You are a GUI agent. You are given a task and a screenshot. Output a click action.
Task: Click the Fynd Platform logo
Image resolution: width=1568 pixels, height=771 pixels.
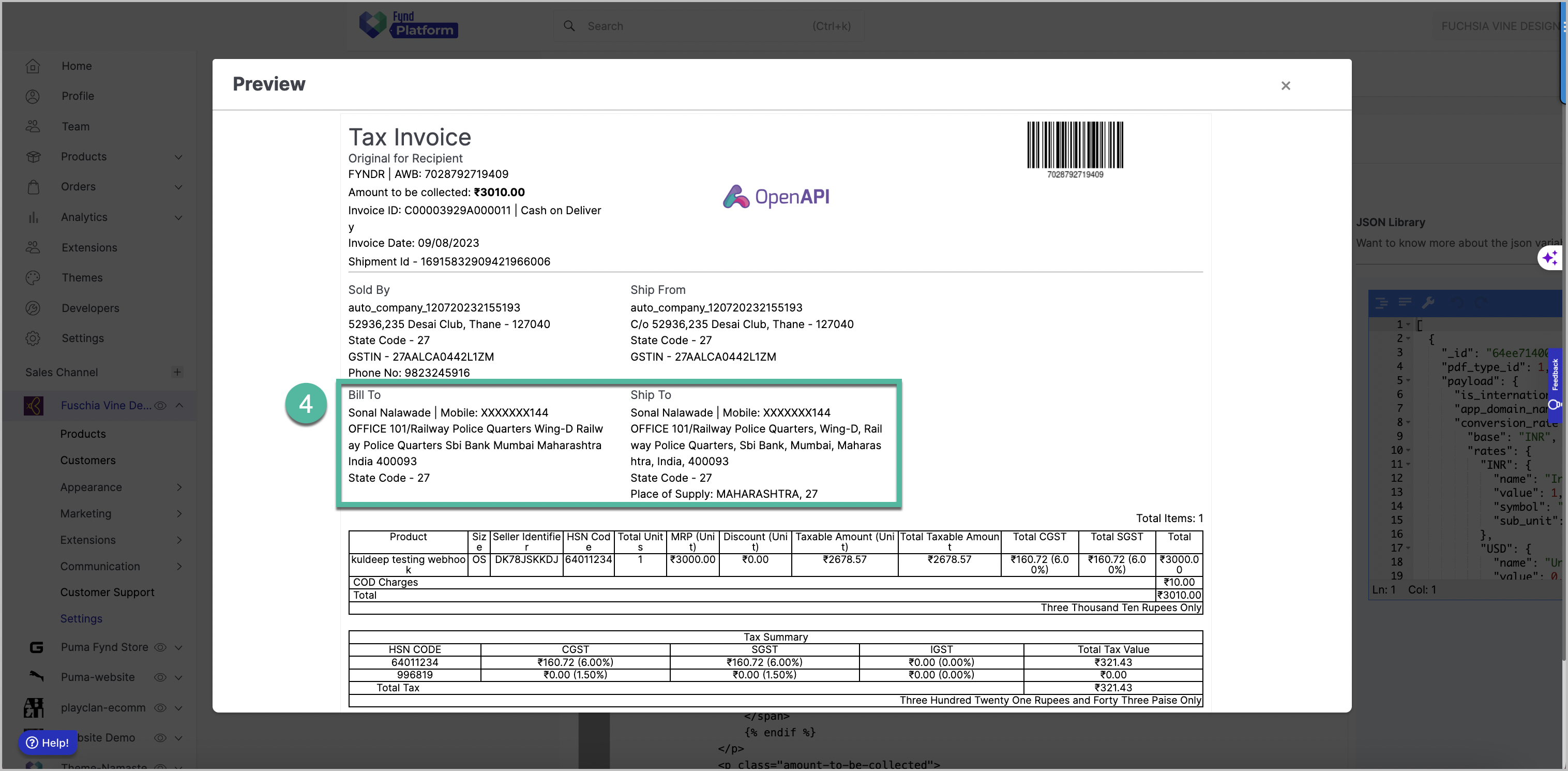tap(409, 25)
